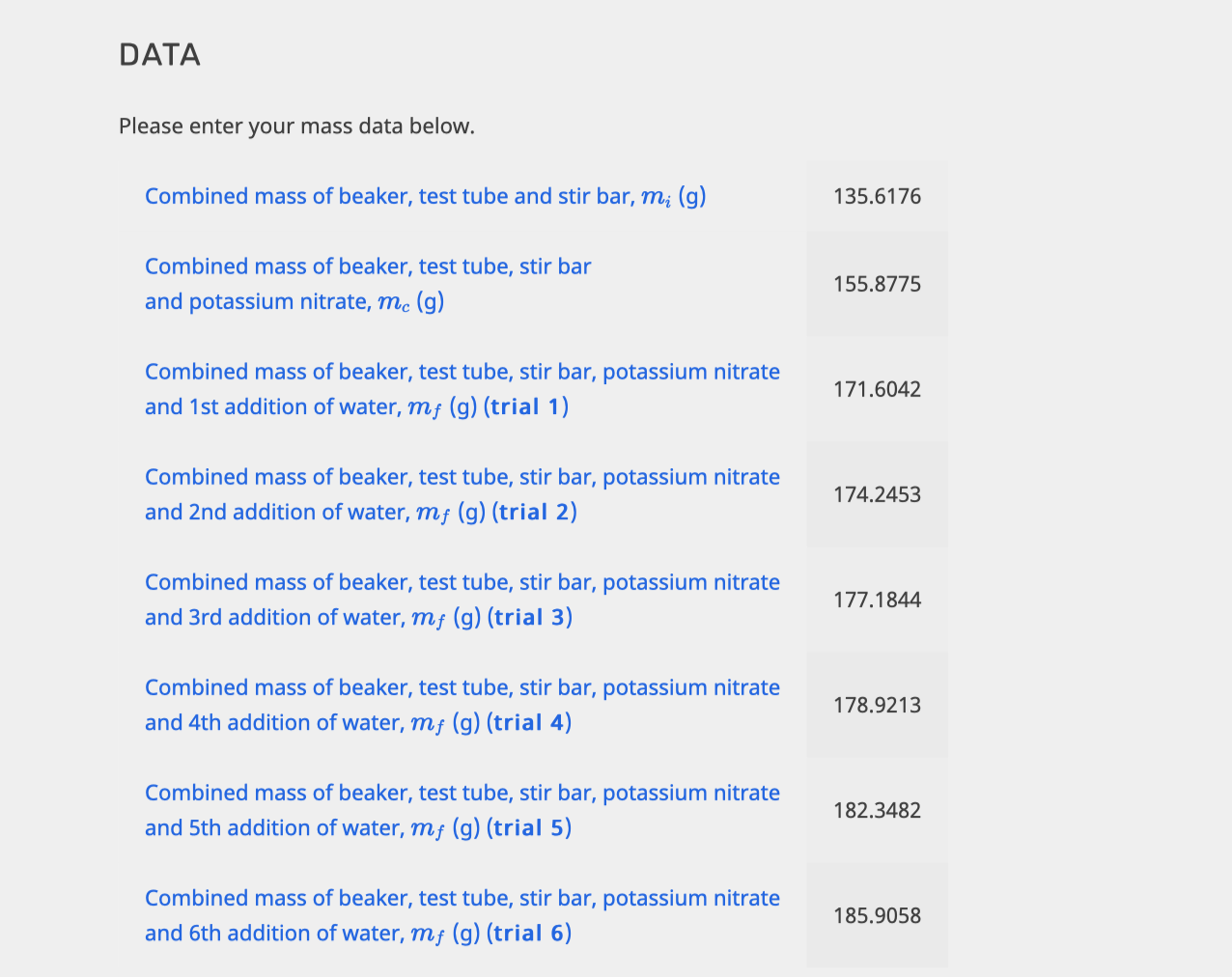Select the trial 3 value 177.1844
The height and width of the screenshot is (977, 1232).
tap(877, 599)
